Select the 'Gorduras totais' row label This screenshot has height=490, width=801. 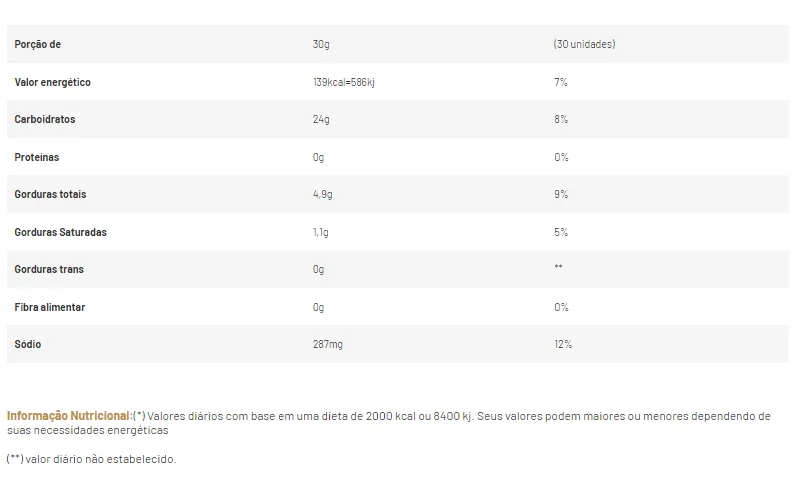[x=50, y=195]
